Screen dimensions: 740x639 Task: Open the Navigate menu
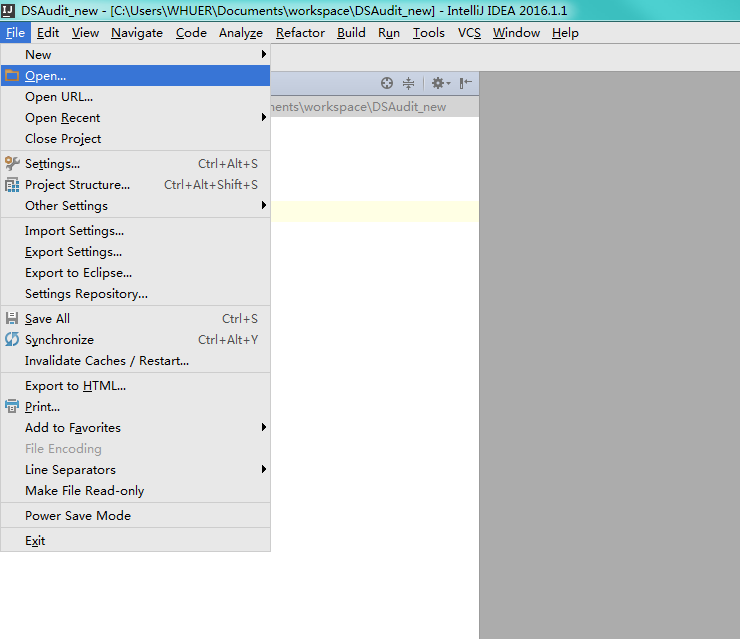137,33
